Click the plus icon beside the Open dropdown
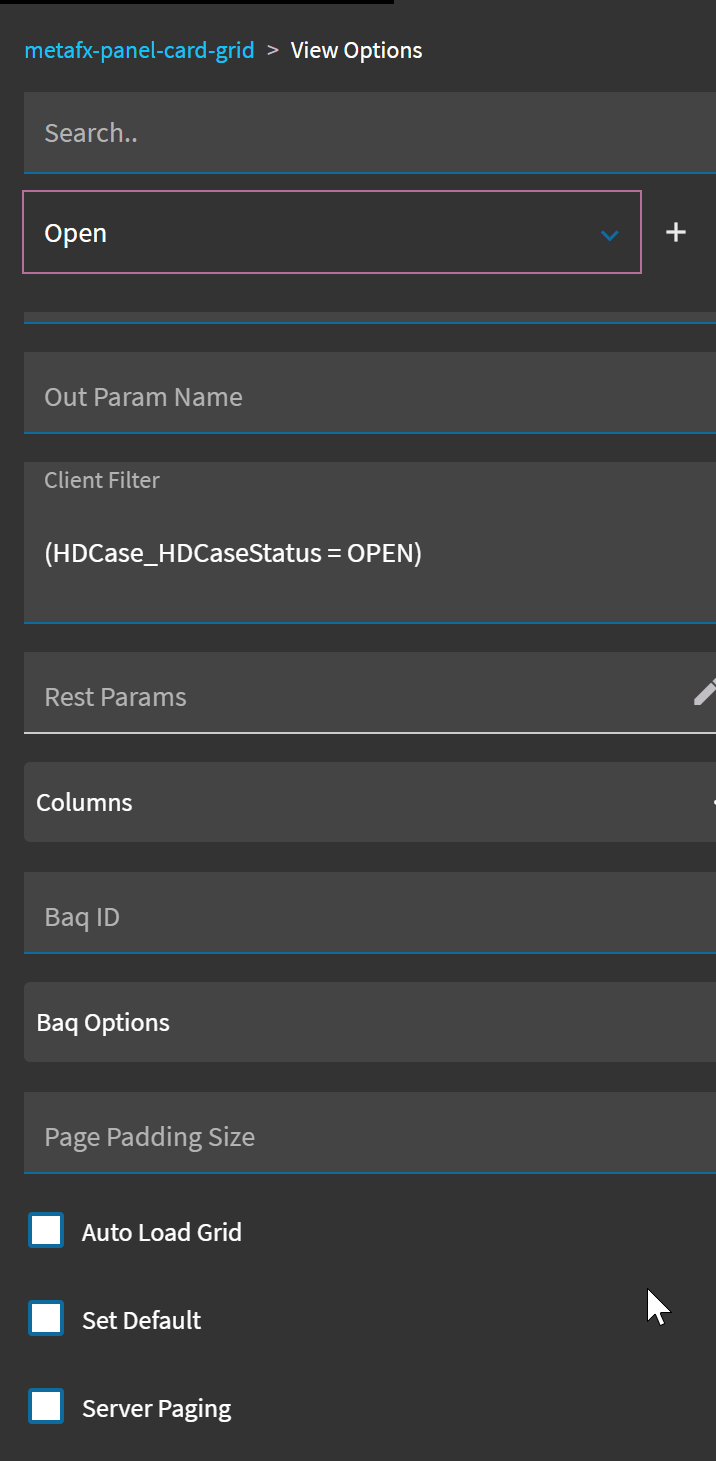Viewport: 716px width, 1461px height. point(676,232)
